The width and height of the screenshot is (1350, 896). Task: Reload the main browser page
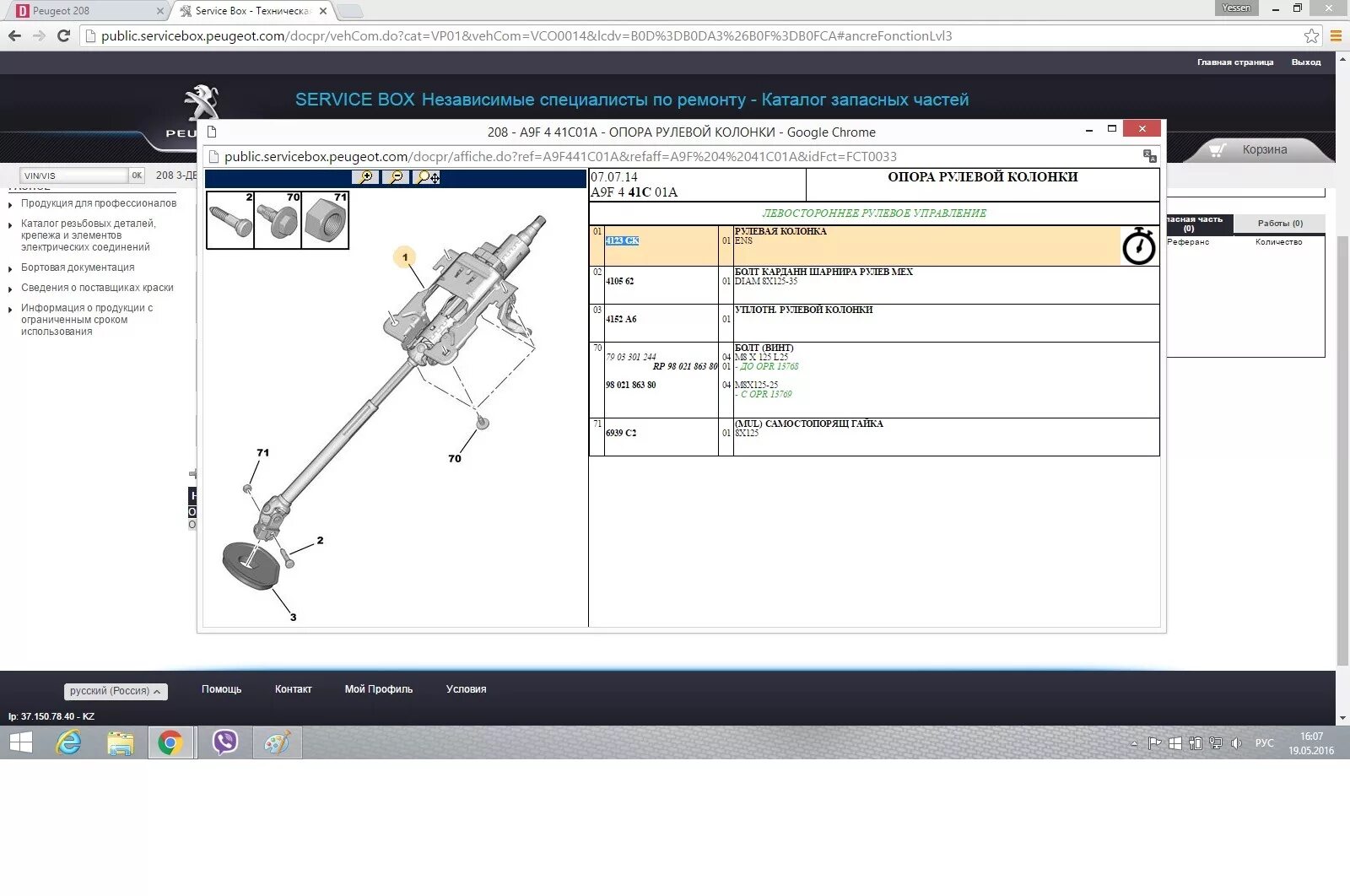[x=63, y=36]
